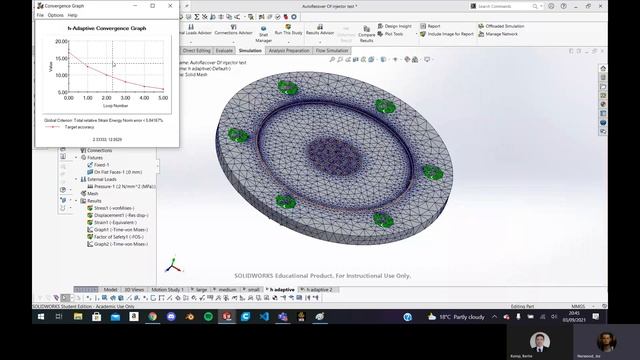Select Fixed-1 fixture

click(98, 165)
